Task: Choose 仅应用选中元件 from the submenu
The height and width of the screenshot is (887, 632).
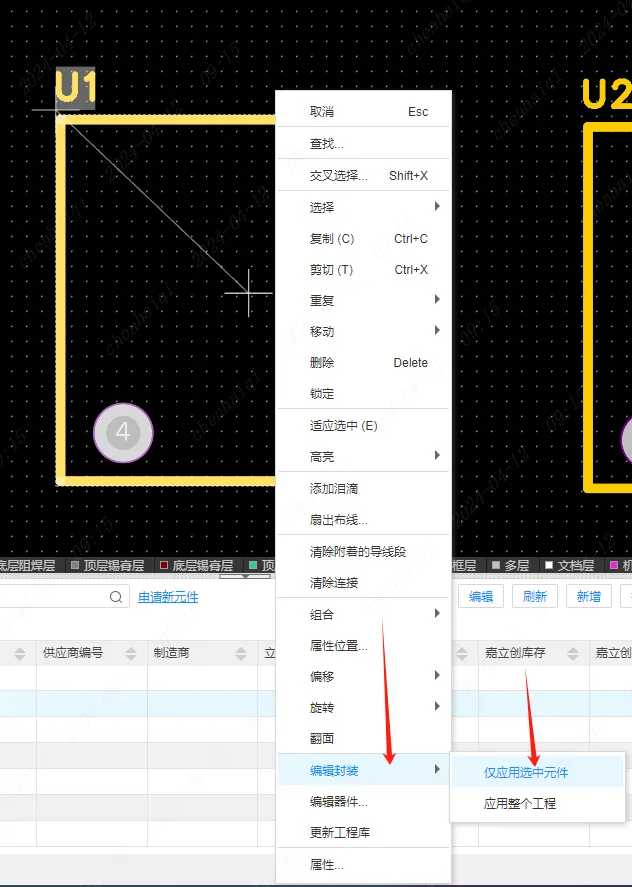Action: coord(526,773)
